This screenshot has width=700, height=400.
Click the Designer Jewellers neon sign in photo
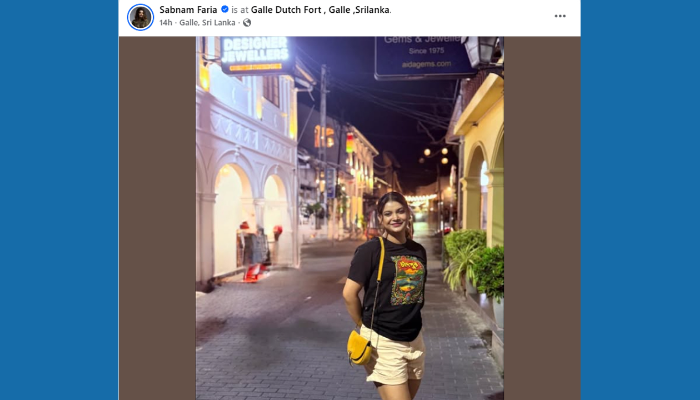[x=256, y=54]
